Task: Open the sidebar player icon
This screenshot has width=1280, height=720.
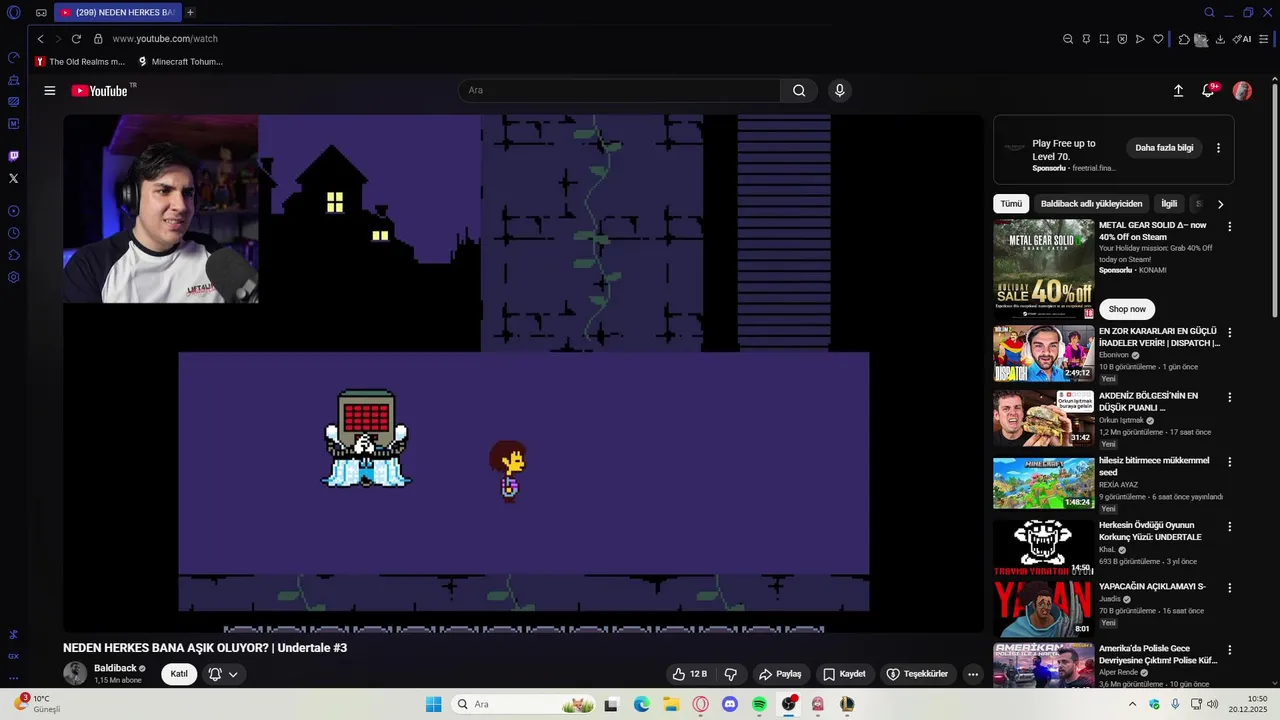Action: tap(13, 211)
